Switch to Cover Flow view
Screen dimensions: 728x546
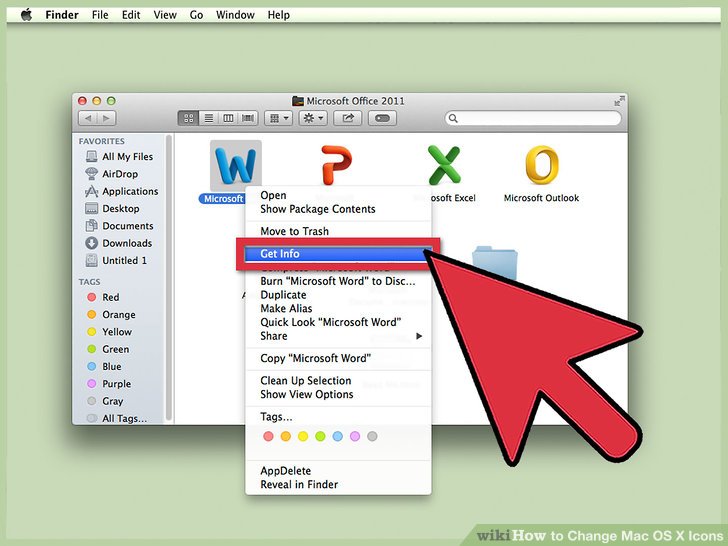point(248,118)
